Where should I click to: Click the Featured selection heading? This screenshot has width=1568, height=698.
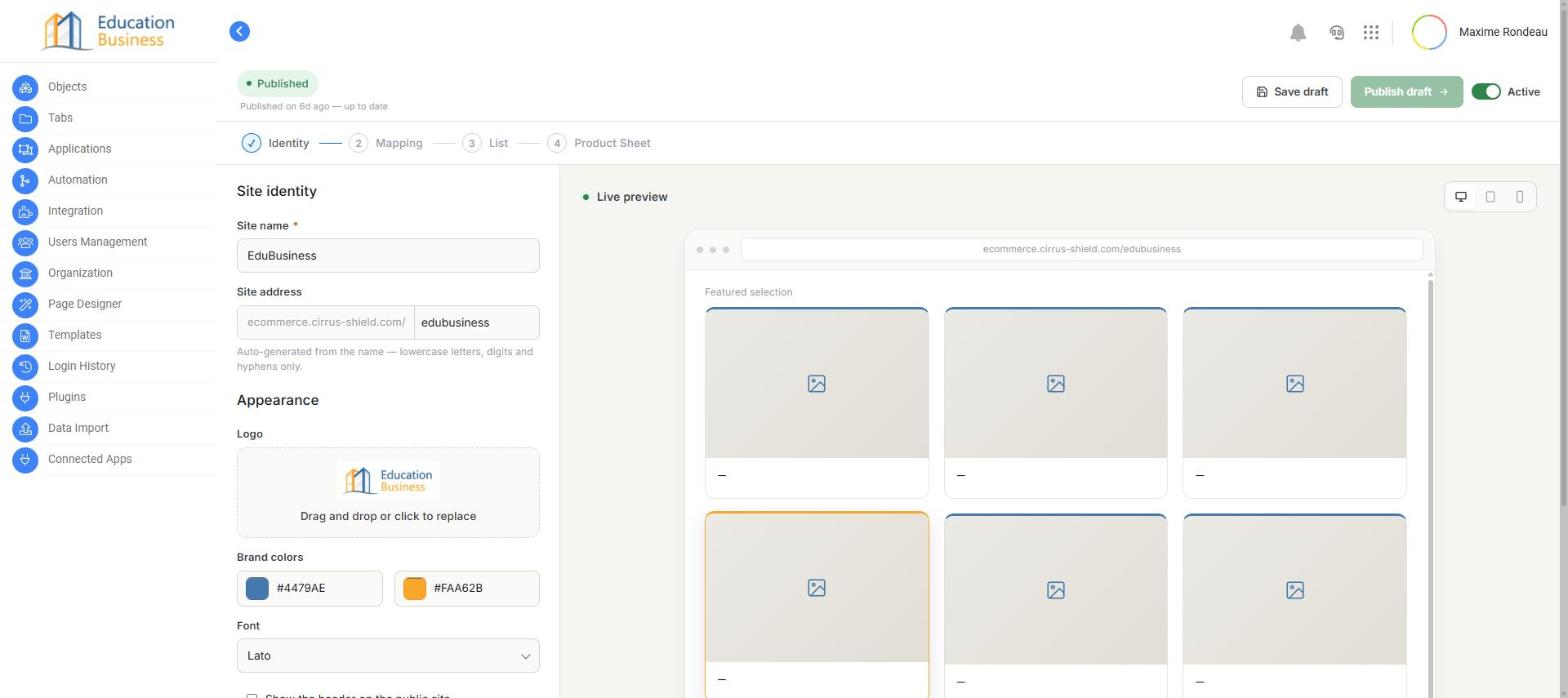tap(748, 292)
